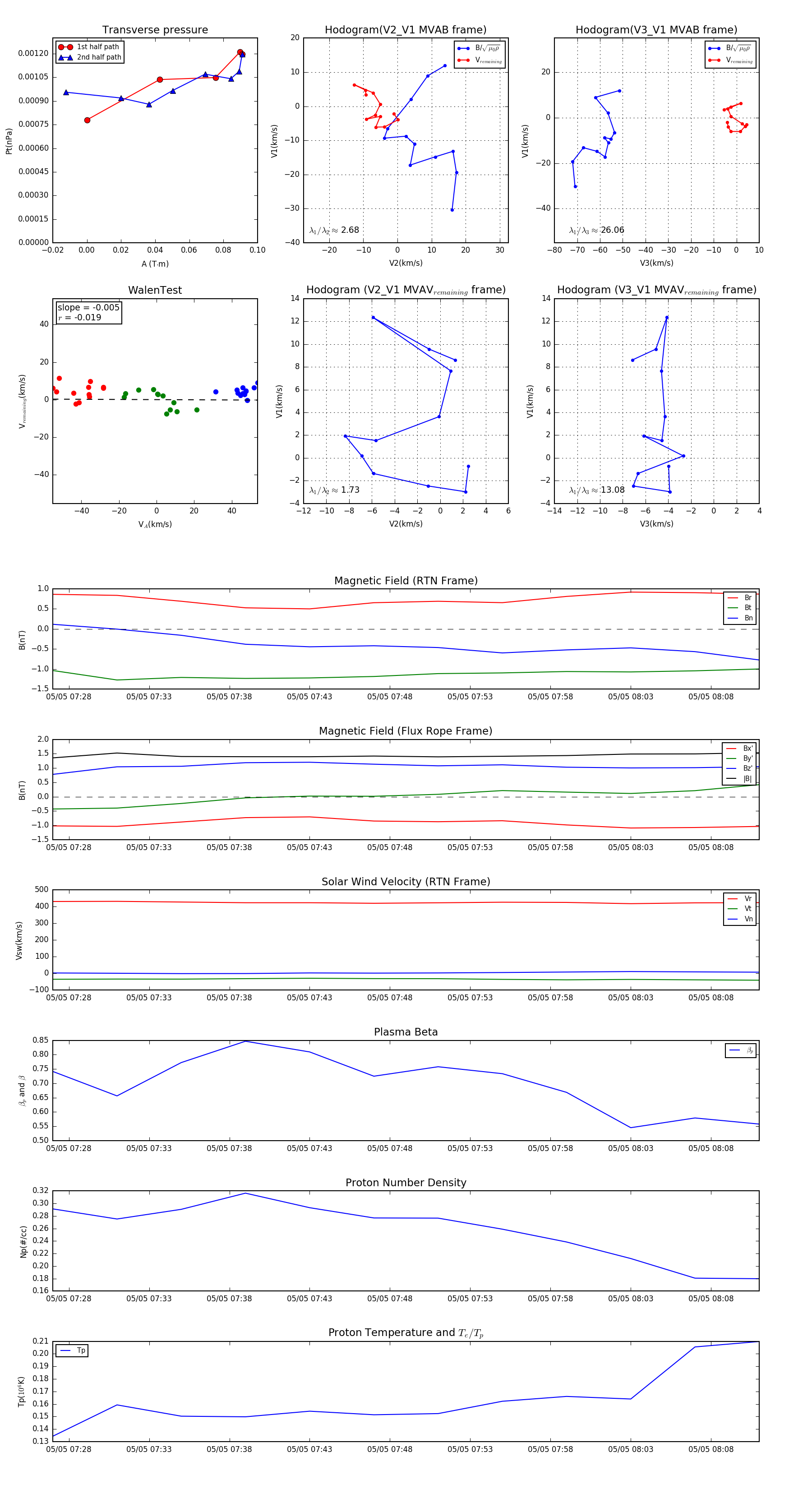Click the 'Magnetic Field (RTN Frame)' title
The width and height of the screenshot is (812, 1489).
click(x=406, y=580)
